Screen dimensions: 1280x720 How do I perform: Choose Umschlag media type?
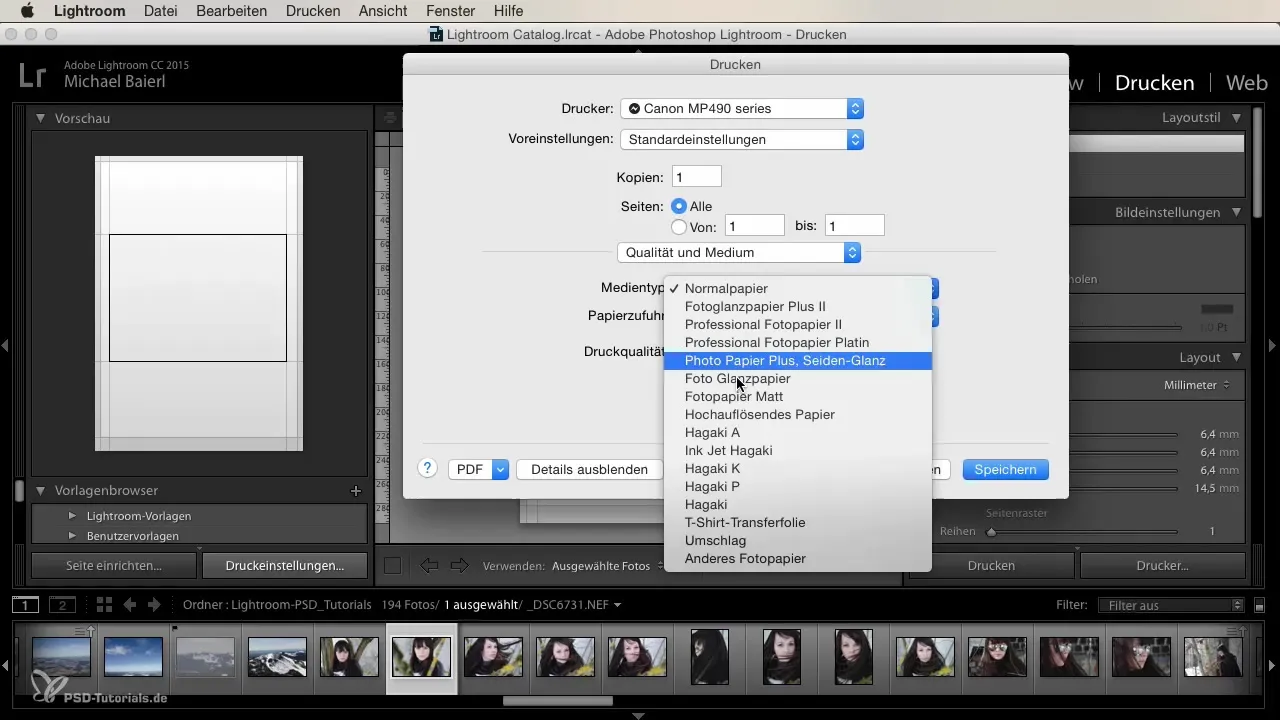click(x=798, y=541)
